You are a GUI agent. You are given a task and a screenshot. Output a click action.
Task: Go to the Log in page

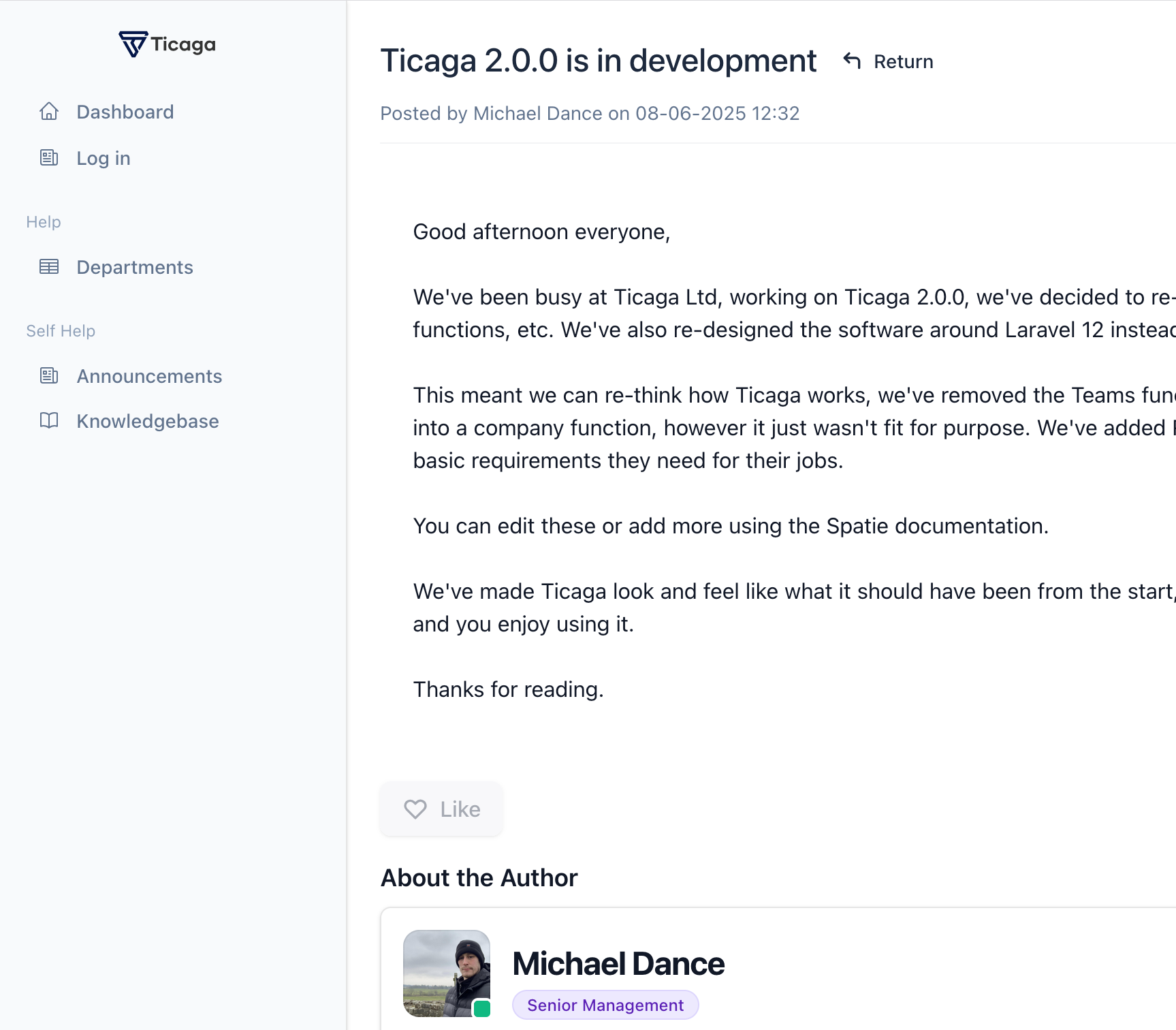(x=104, y=158)
